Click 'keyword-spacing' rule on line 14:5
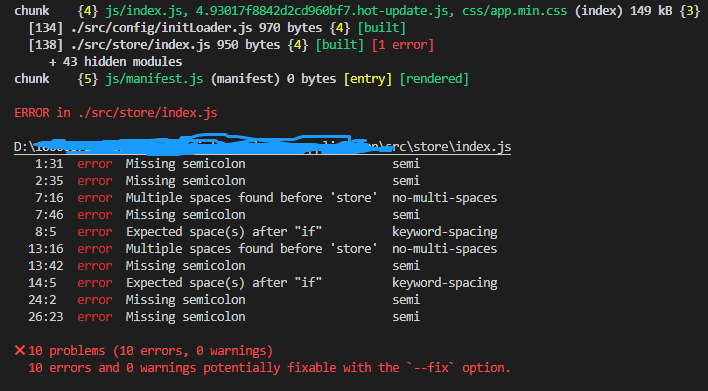The image size is (708, 391). [x=444, y=283]
